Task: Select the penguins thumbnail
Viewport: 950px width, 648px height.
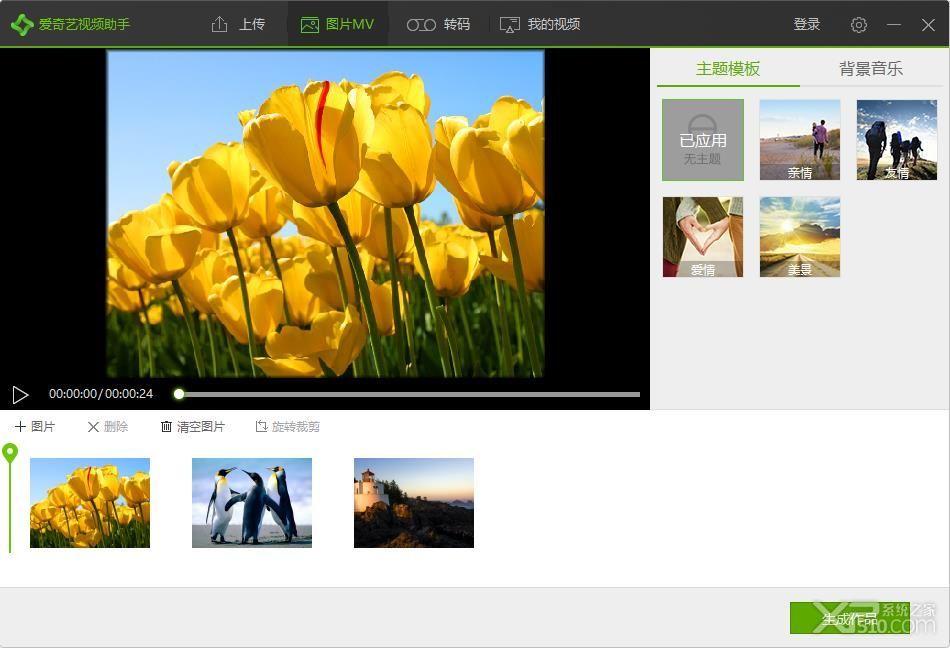Action: [x=252, y=503]
